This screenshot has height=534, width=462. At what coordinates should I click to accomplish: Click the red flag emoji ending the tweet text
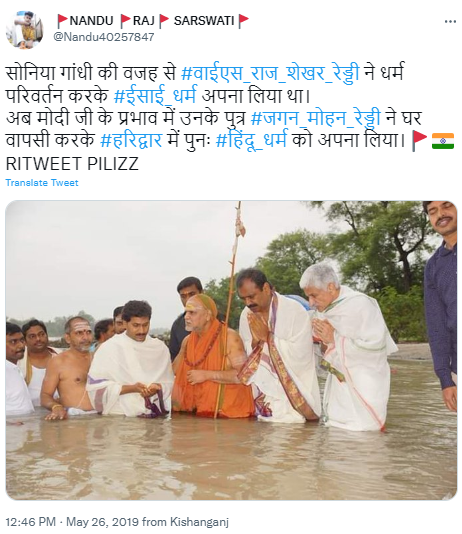pos(419,141)
